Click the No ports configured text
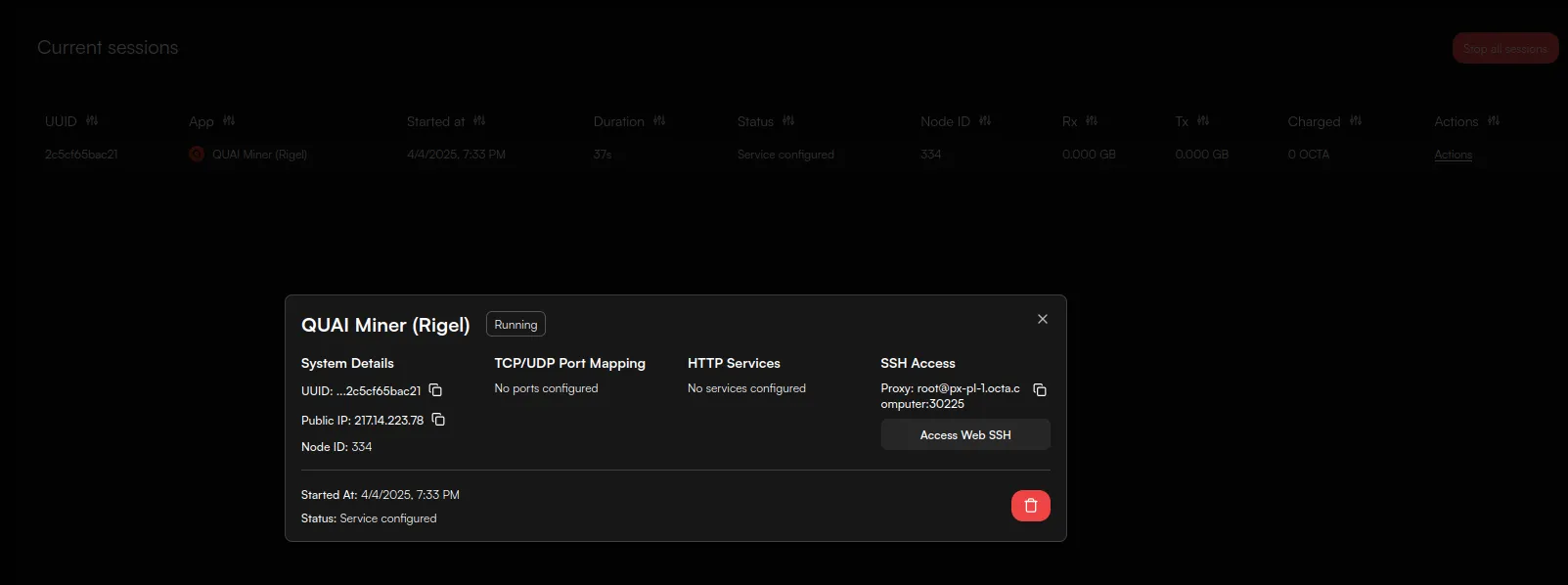Image resolution: width=1568 pixels, height=585 pixels. click(546, 388)
